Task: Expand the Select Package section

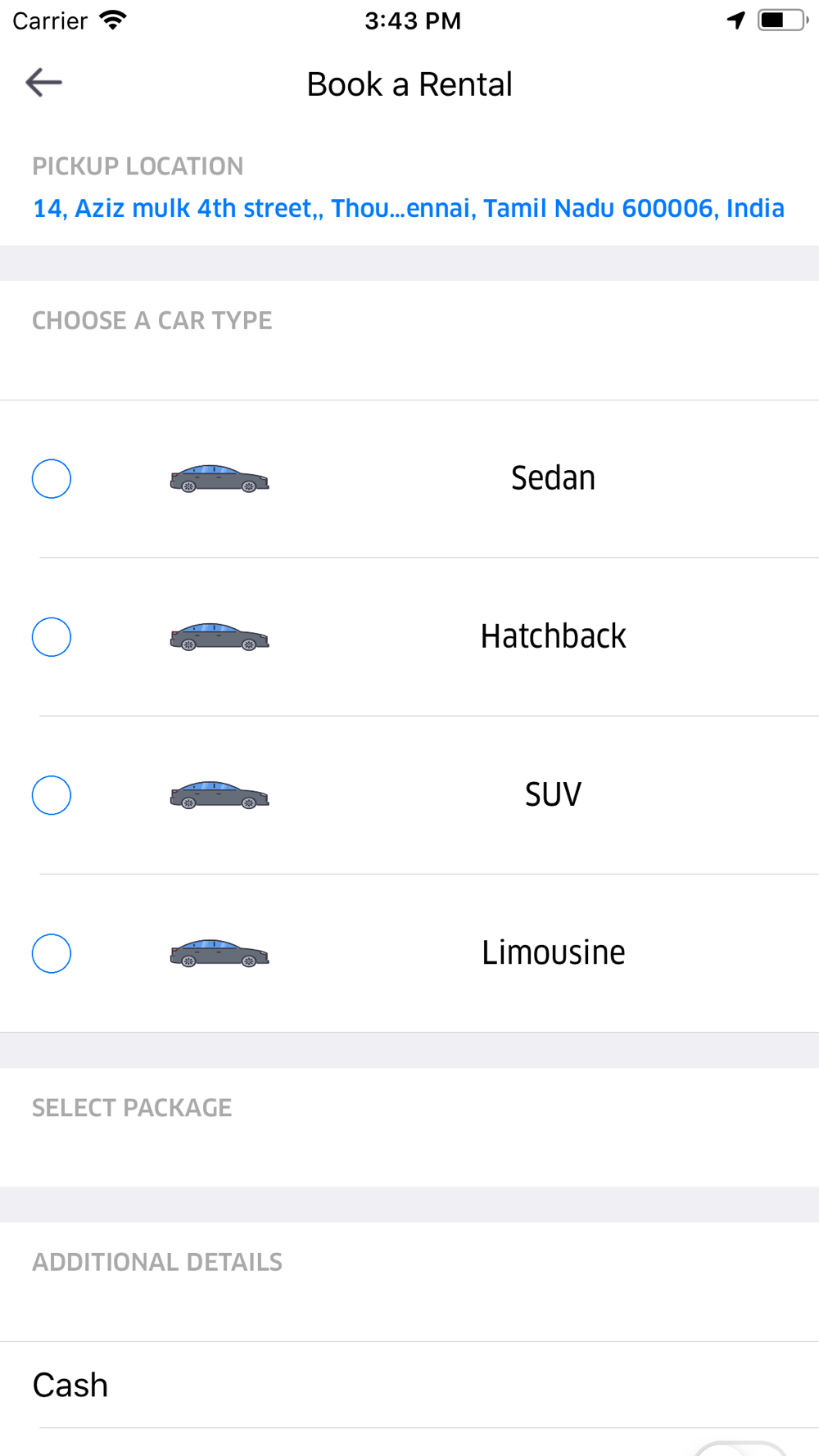Action: tap(132, 1108)
